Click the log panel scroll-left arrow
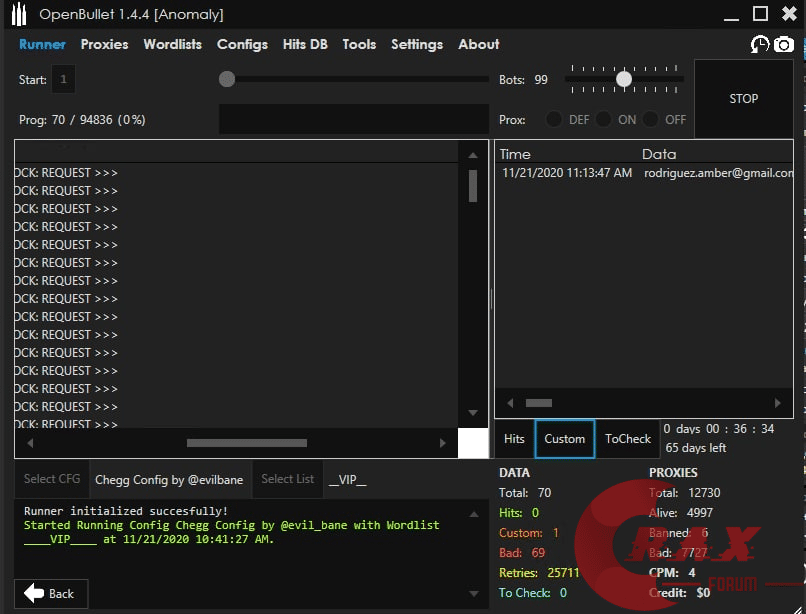This screenshot has height=614, width=806. point(29,442)
